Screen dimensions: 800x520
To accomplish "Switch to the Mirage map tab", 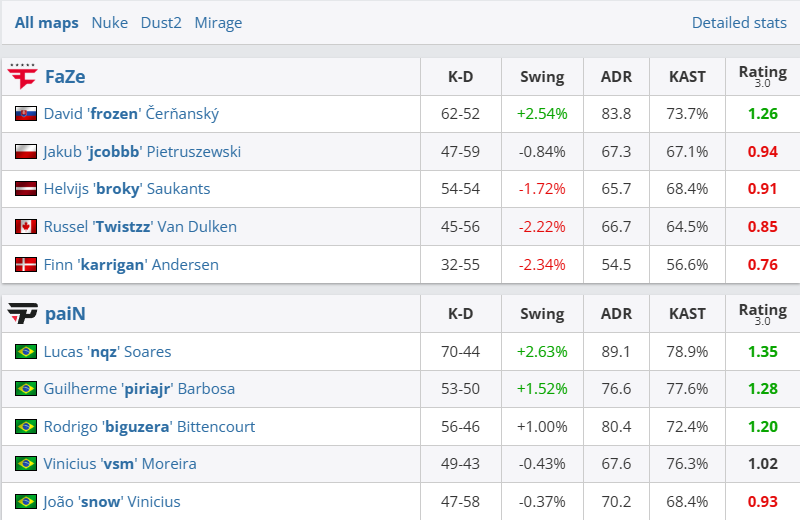I will pos(218,22).
